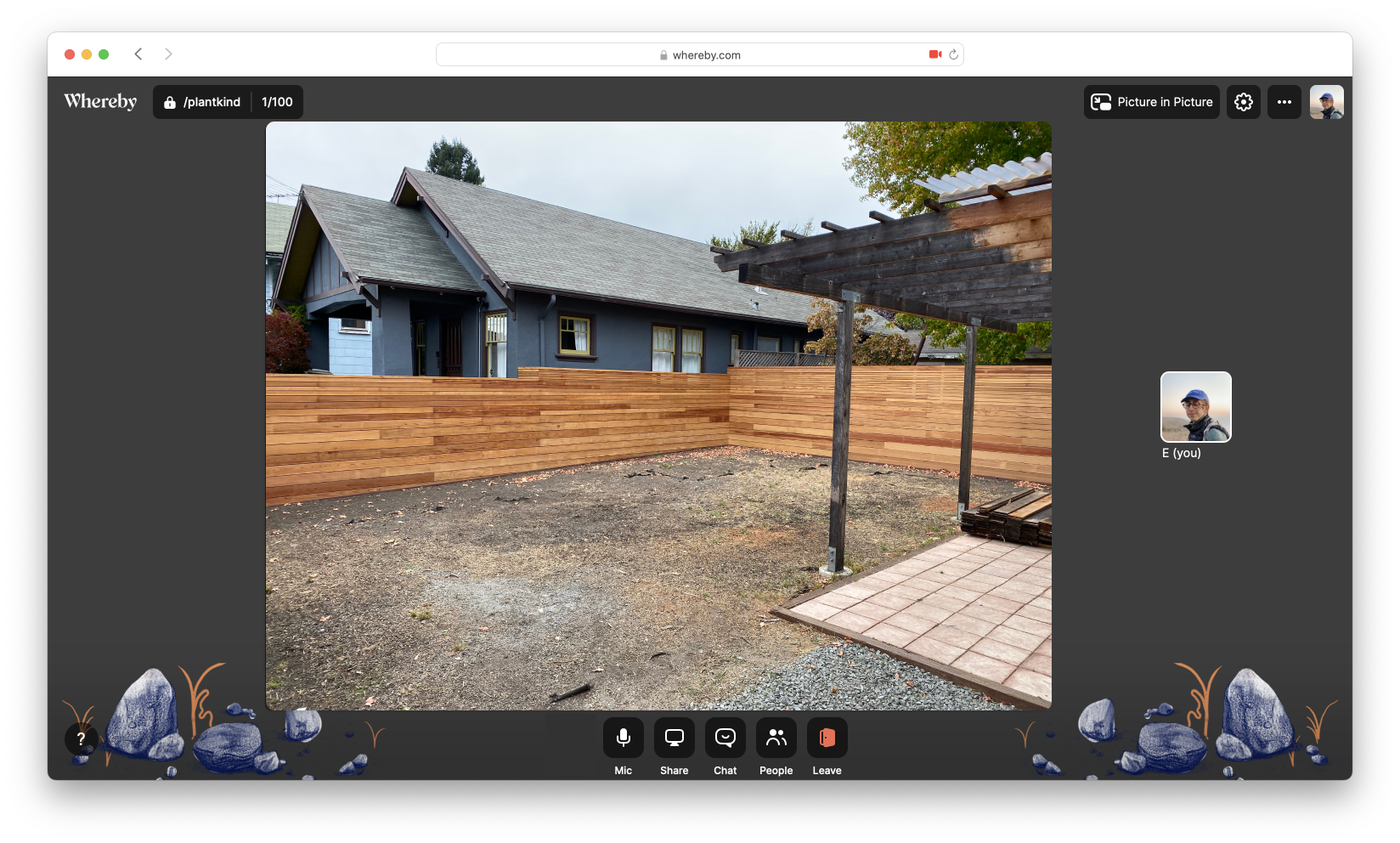Click the lock icon beside /plantkind
This screenshot has height=843, width=1400.
pos(170,102)
